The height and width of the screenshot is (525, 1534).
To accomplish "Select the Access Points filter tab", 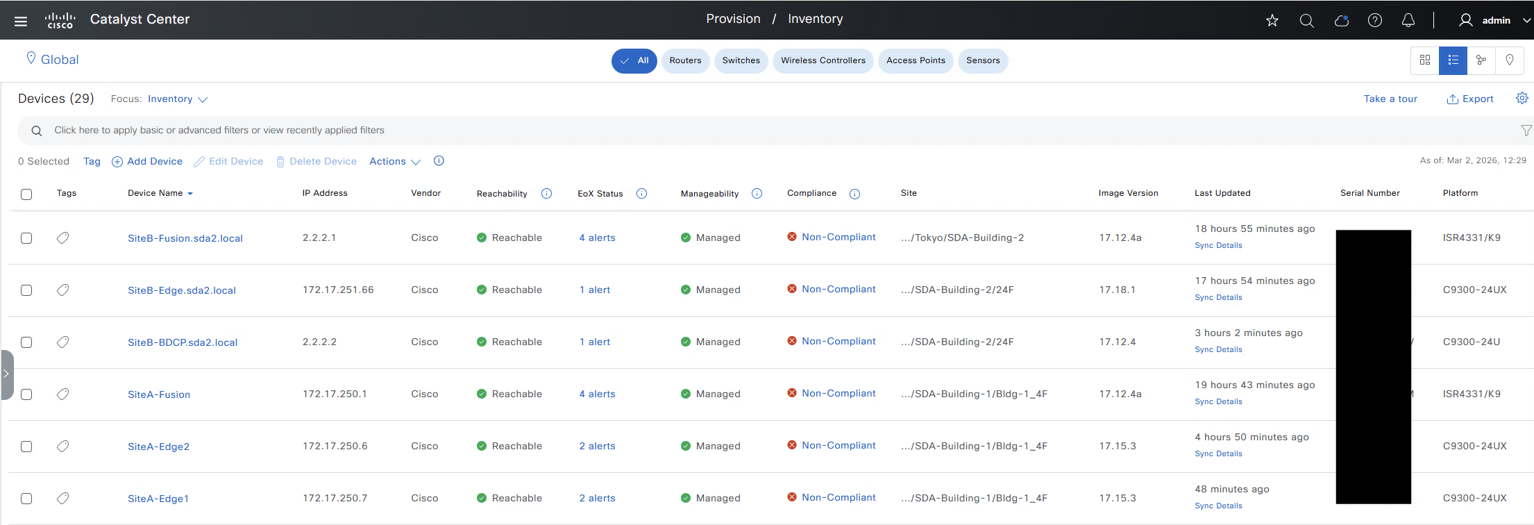I will tap(915, 61).
